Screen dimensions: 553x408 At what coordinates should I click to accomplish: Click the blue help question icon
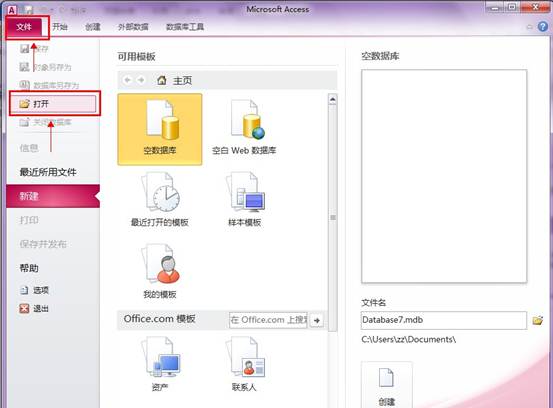click(x=543, y=26)
